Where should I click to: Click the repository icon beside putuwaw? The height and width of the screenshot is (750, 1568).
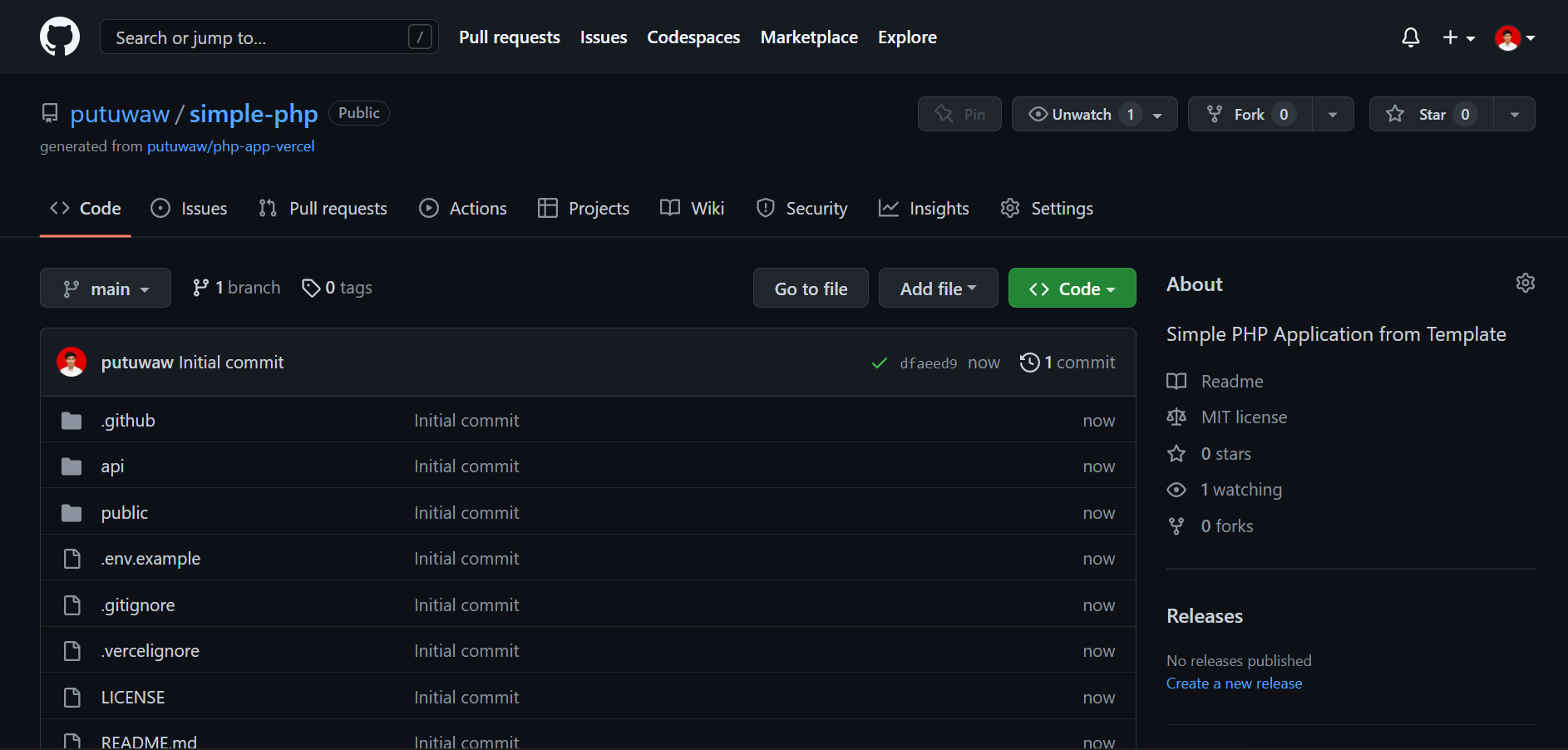tap(50, 113)
